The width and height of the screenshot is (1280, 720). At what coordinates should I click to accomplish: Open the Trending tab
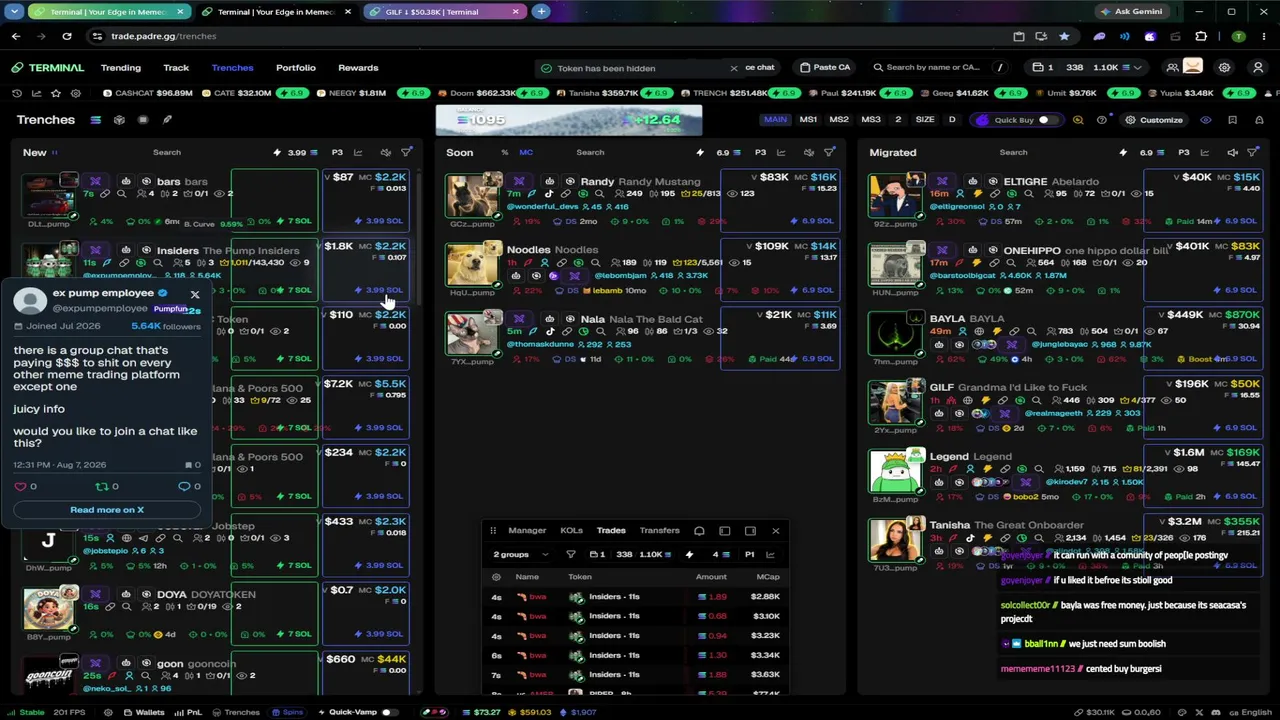(x=121, y=68)
